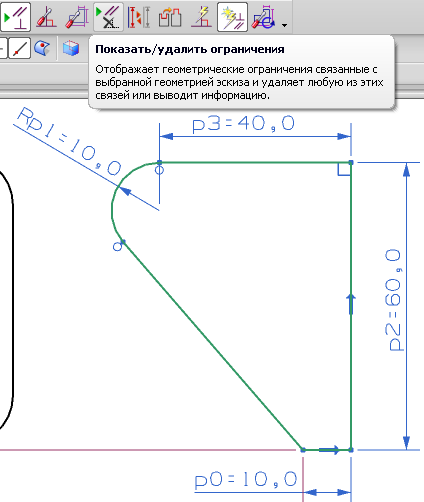This screenshot has height=502, width=424.
Task: Select the Rp1=10,0 radius dimension
Action: [69, 142]
